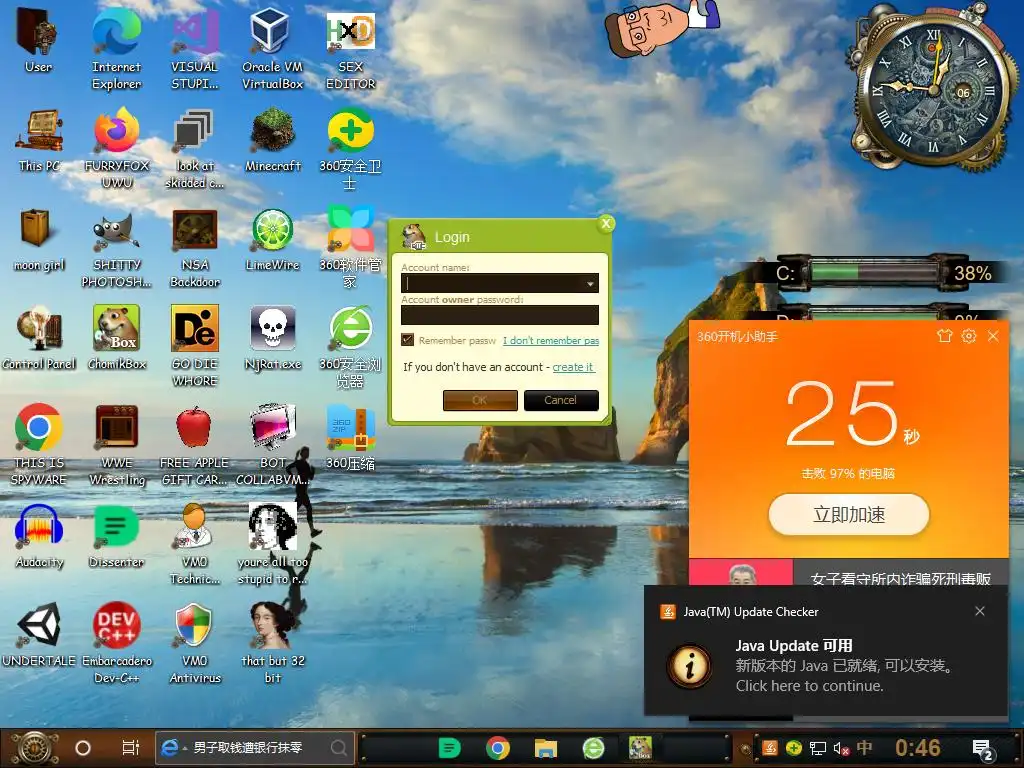Screen dimensions: 1024x768
Task: Click the 女子看守所内诈骗死刑毒贩 news headline
Action: pyautogui.click(x=901, y=579)
